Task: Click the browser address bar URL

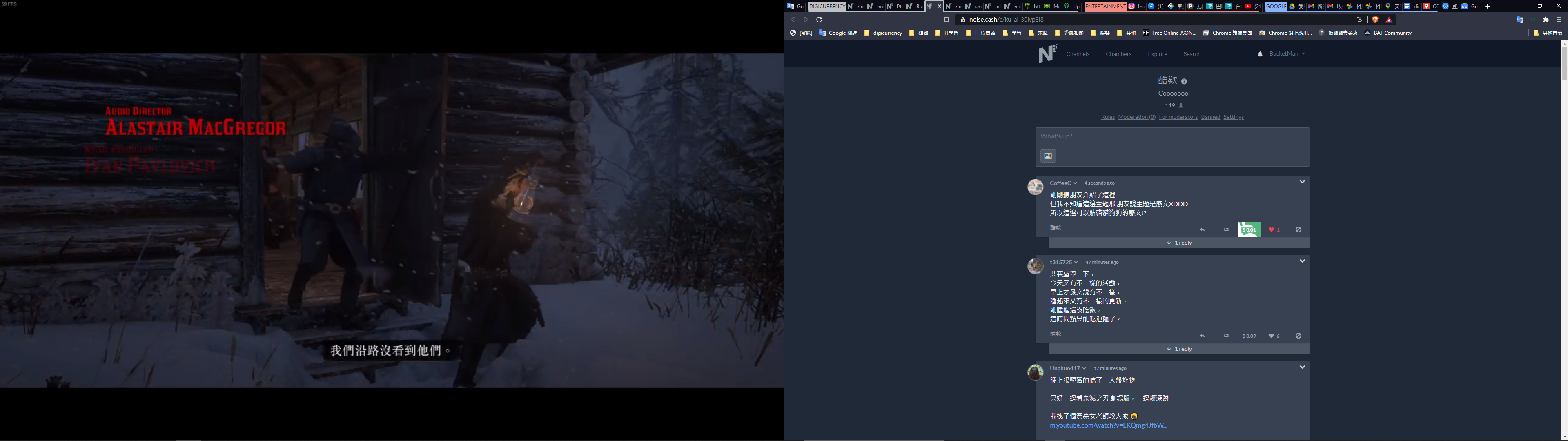Action: [x=1006, y=20]
